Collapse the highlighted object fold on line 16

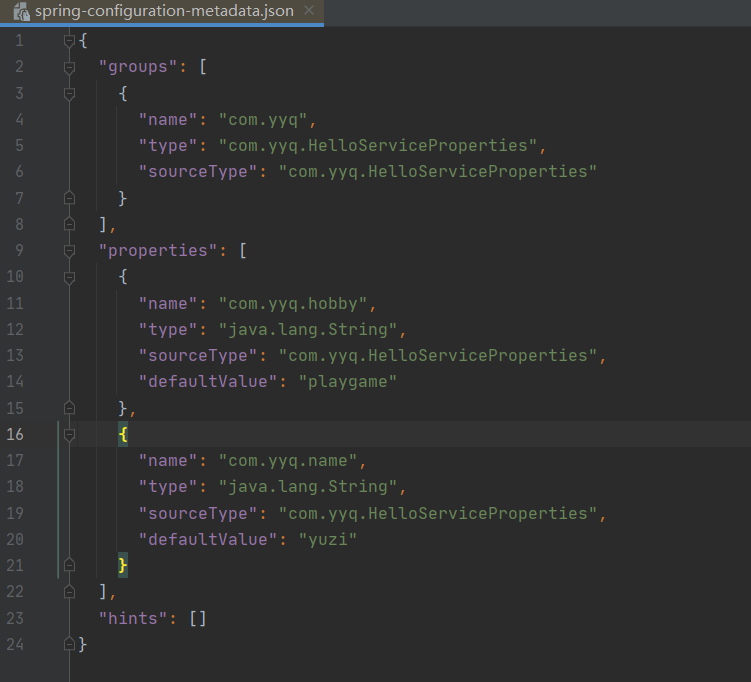(x=69, y=434)
